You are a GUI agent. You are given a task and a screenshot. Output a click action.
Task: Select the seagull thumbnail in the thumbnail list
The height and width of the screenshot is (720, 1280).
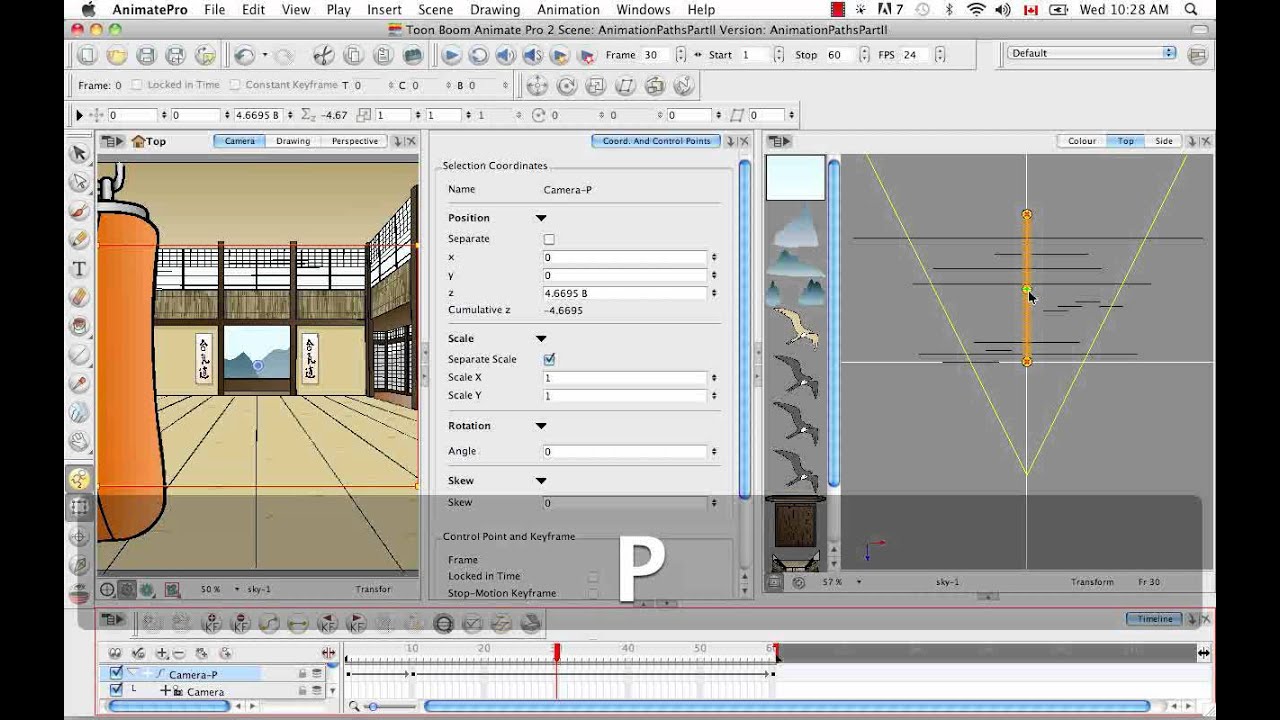coord(797,327)
